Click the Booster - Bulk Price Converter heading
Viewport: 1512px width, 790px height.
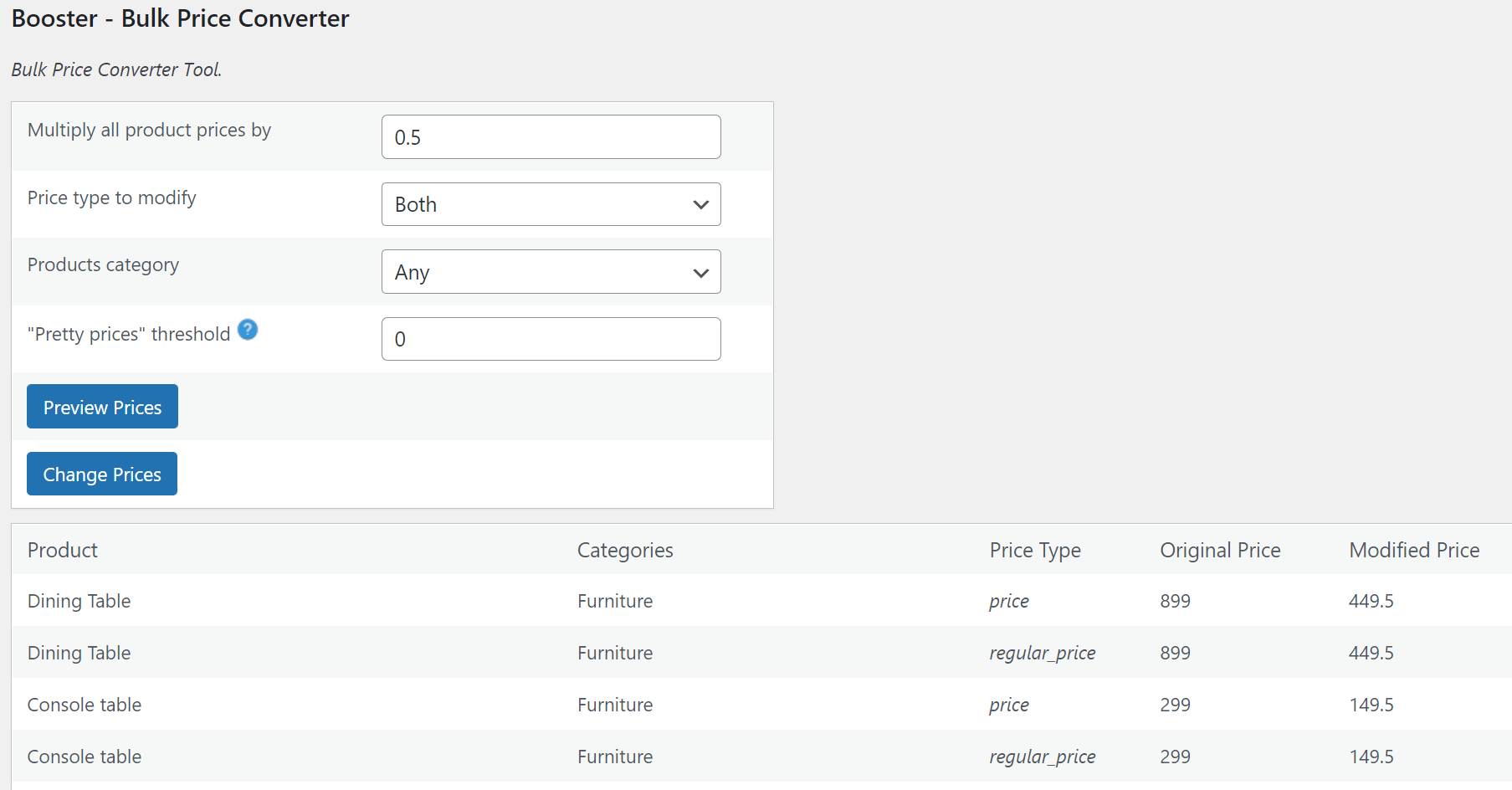tap(179, 18)
